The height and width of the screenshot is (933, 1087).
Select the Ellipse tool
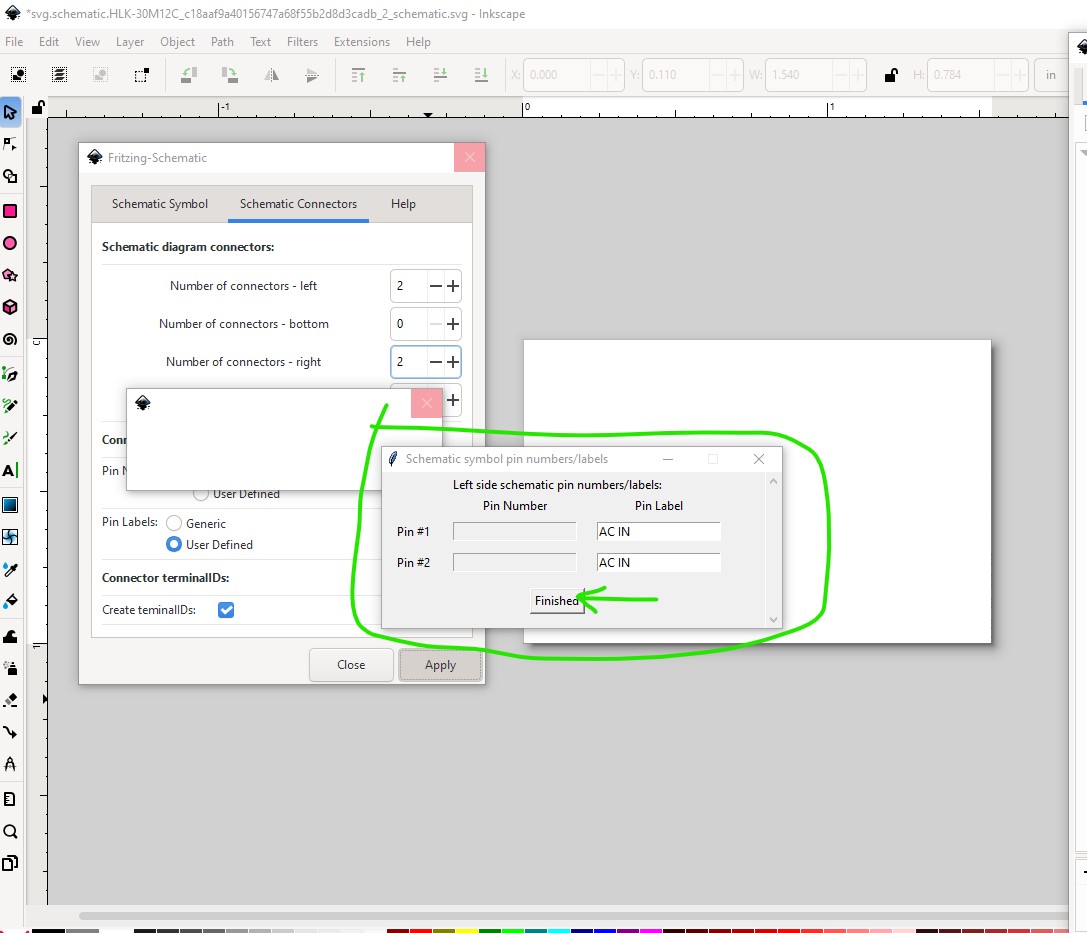coord(10,243)
